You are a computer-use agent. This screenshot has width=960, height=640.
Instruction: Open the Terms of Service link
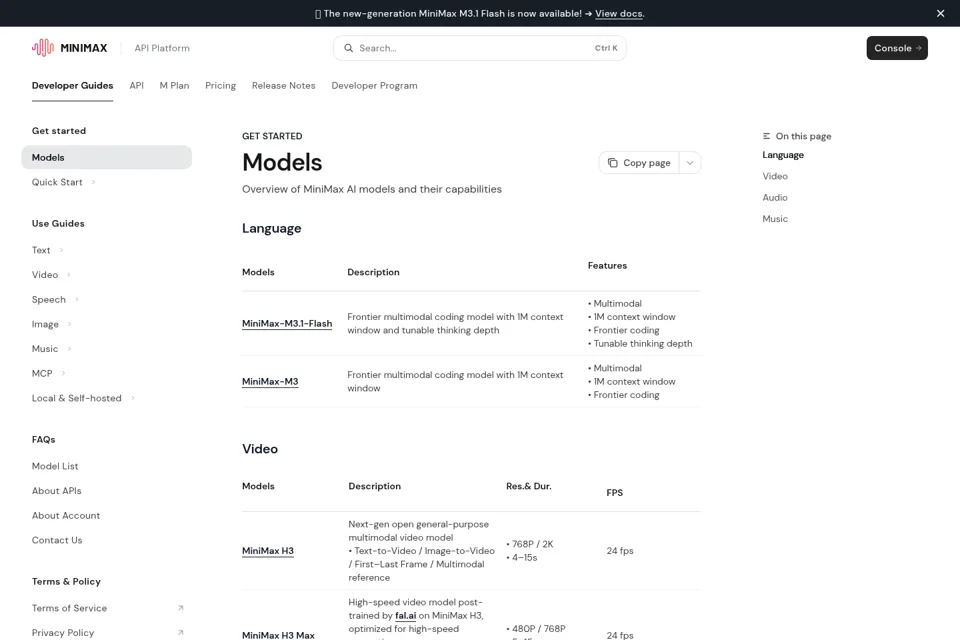(x=69, y=608)
